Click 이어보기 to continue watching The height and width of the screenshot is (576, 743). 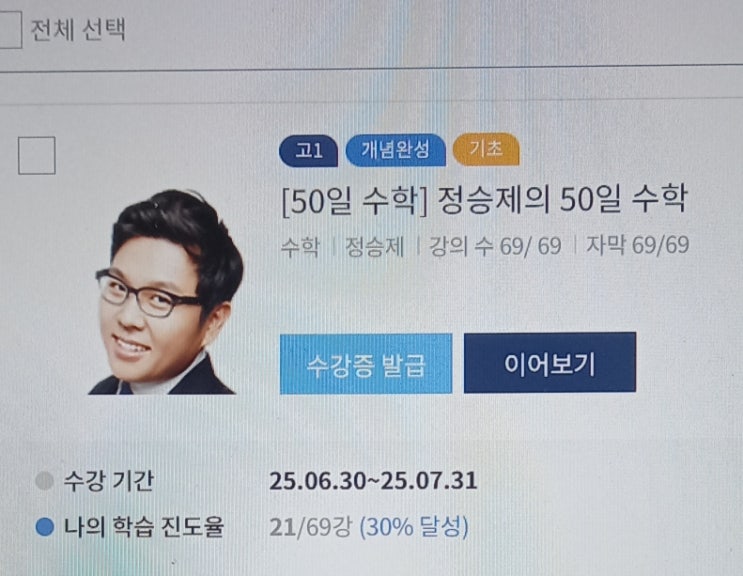coord(550,363)
